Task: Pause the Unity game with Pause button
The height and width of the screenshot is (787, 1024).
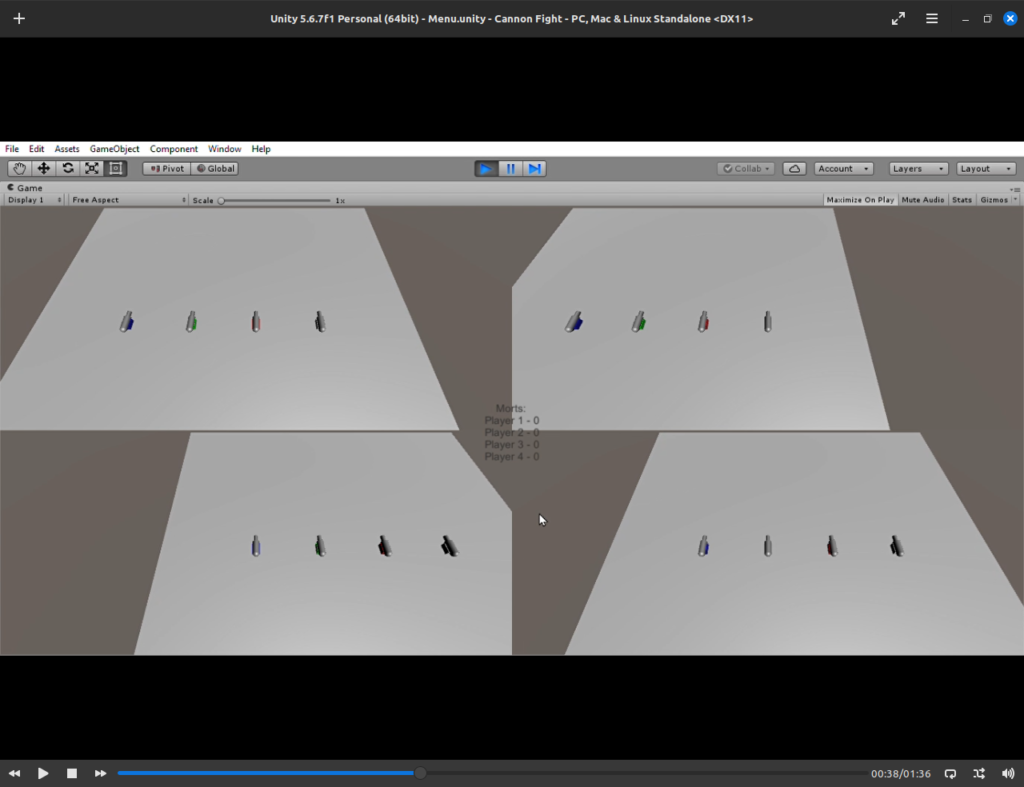Action: 511,169
